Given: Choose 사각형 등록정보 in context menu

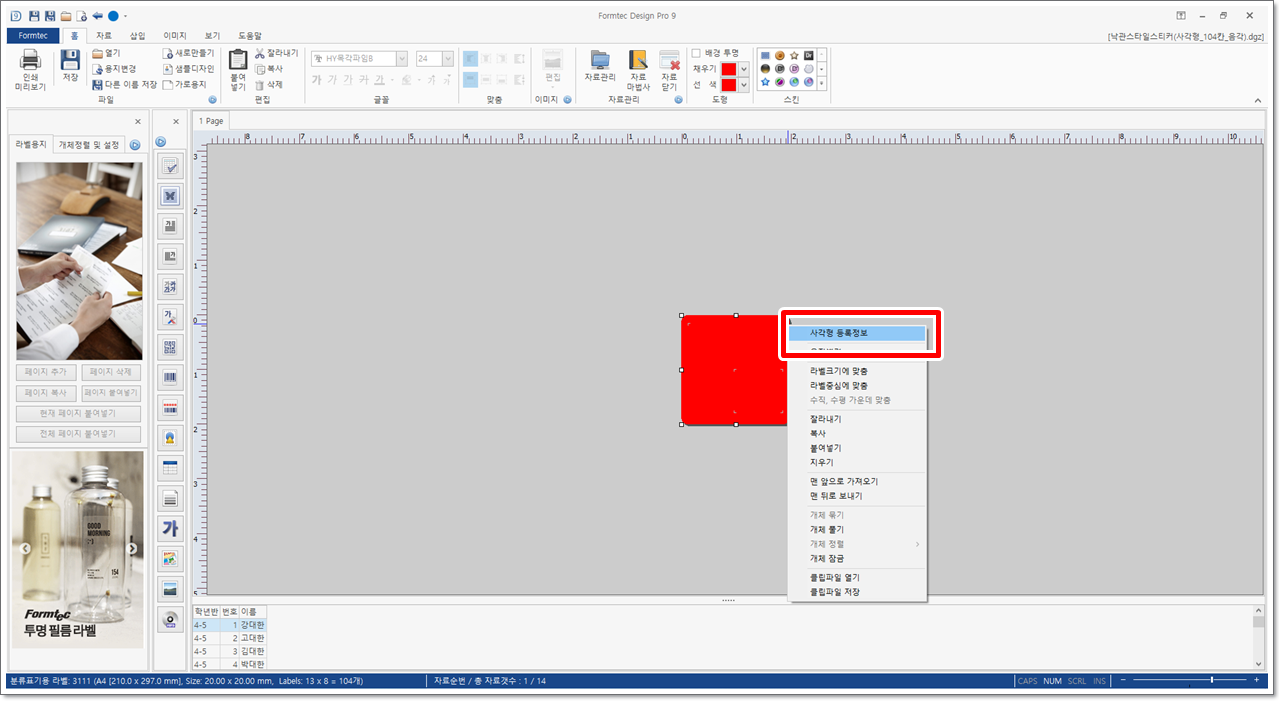Looking at the screenshot, I should pyautogui.click(x=857, y=333).
